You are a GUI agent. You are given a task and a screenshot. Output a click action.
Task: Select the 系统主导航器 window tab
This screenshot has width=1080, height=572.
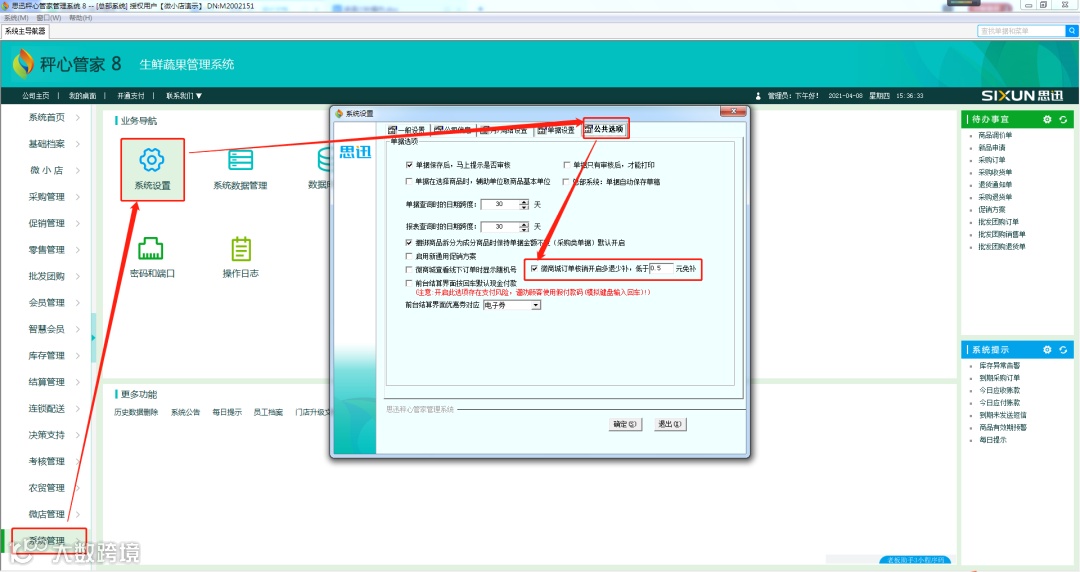tap(25, 31)
